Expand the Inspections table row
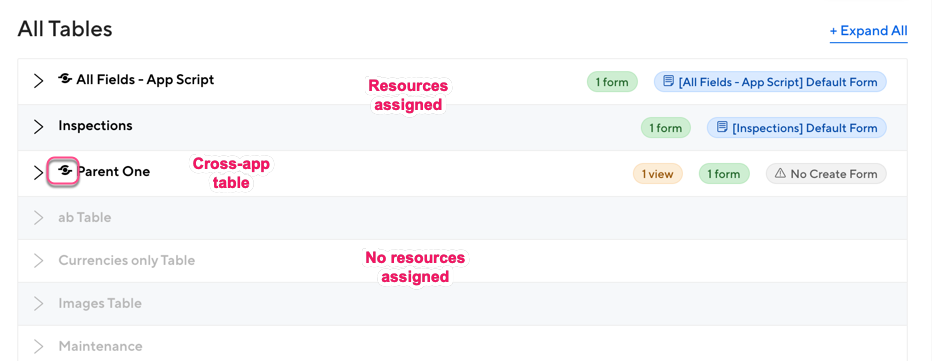932x361 pixels. click(x=39, y=127)
